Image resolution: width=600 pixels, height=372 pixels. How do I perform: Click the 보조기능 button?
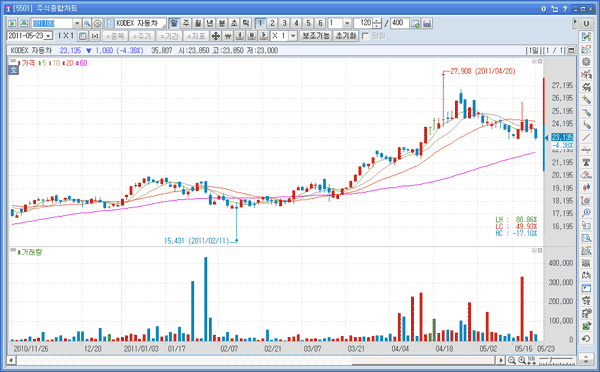point(316,36)
